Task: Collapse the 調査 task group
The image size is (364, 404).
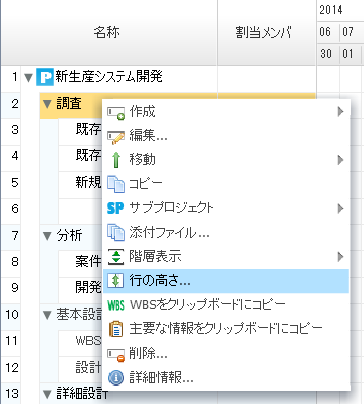Action: click(47, 104)
